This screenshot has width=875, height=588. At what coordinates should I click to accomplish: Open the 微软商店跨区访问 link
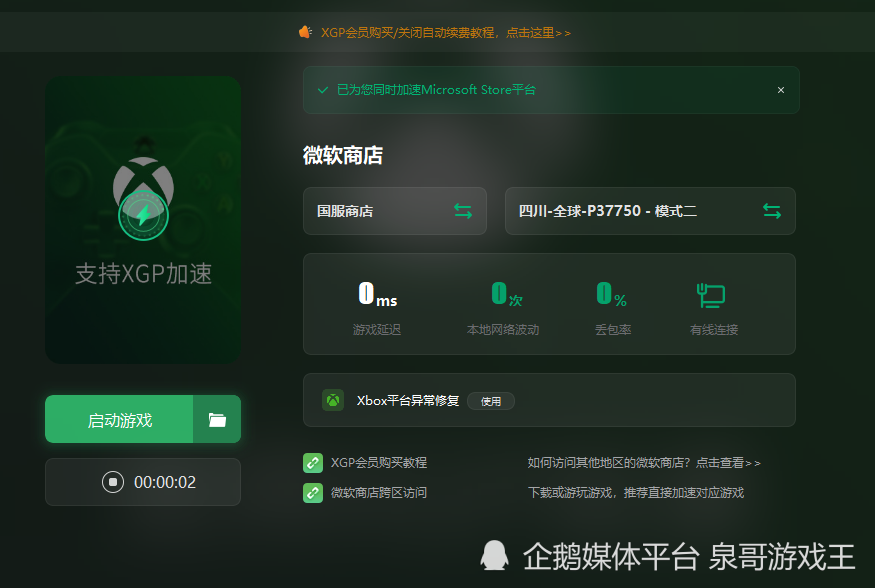click(379, 493)
